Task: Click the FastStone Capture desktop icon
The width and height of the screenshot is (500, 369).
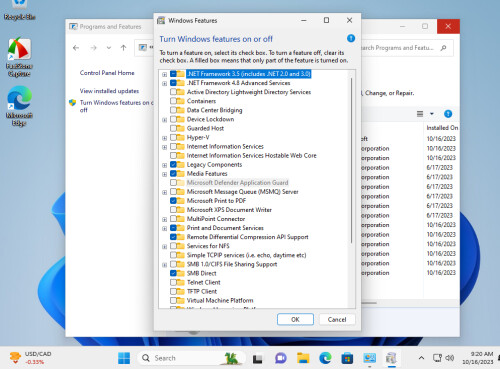Action: click(x=19, y=57)
